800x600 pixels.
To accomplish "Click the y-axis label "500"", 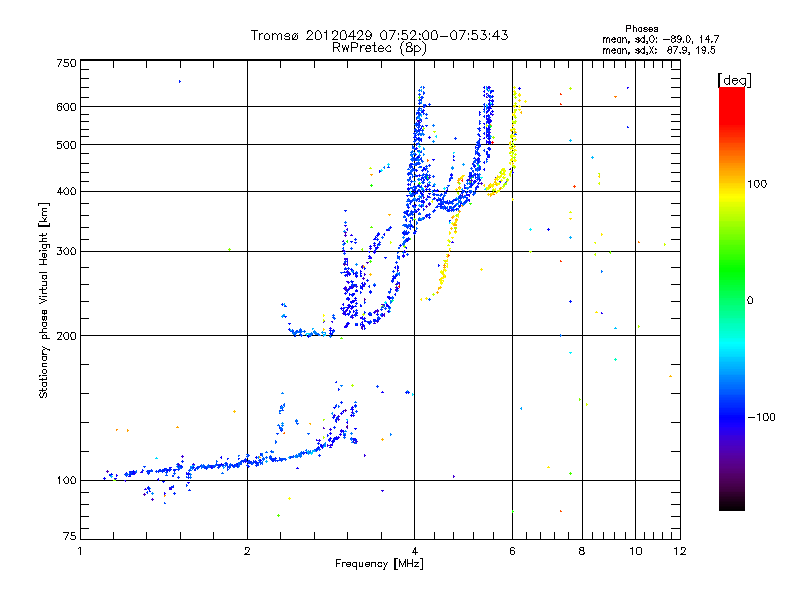I will [66, 145].
